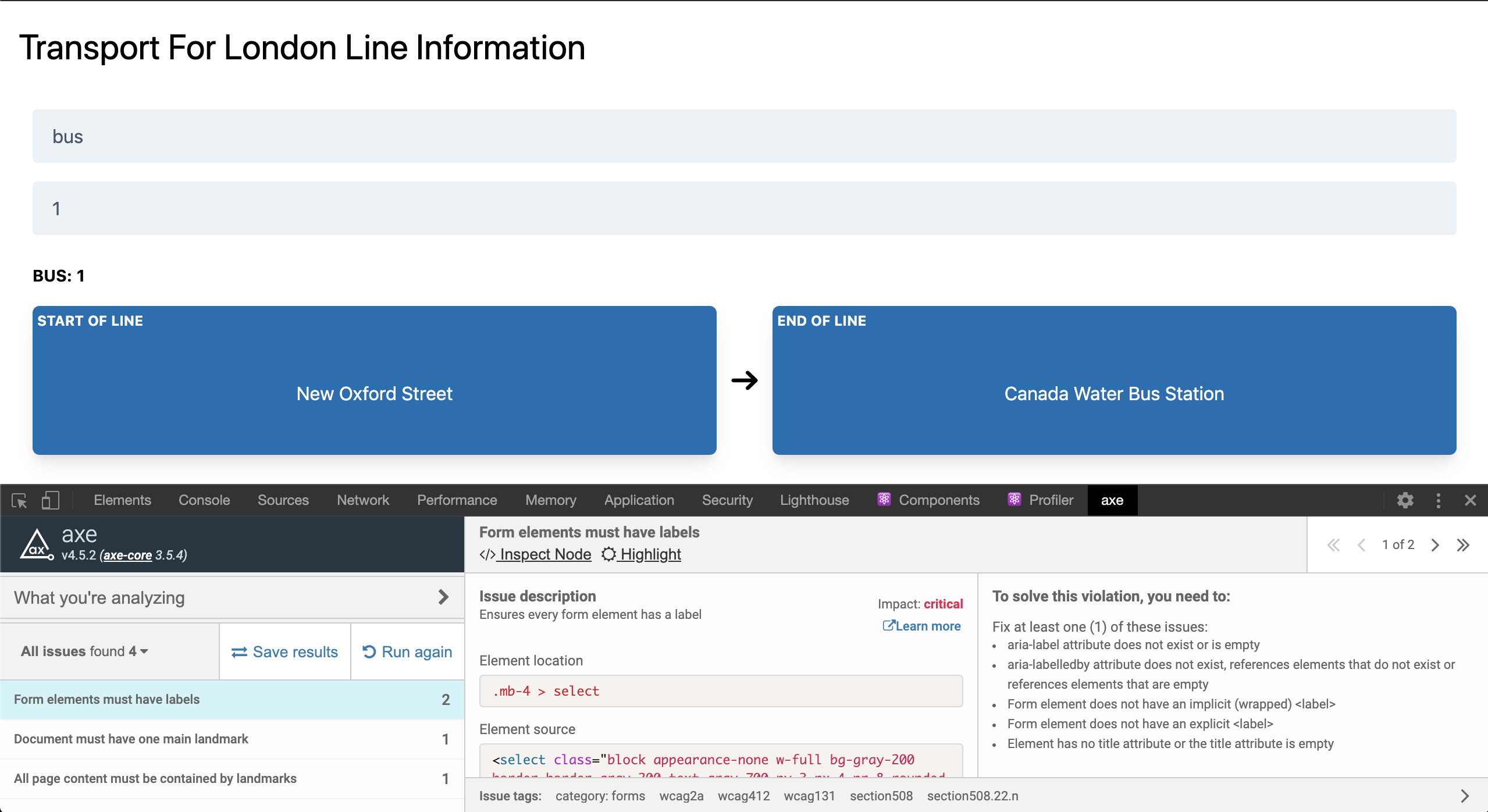Open the Learn more link
Image resolution: width=1488 pixels, height=812 pixels.
tap(922, 626)
